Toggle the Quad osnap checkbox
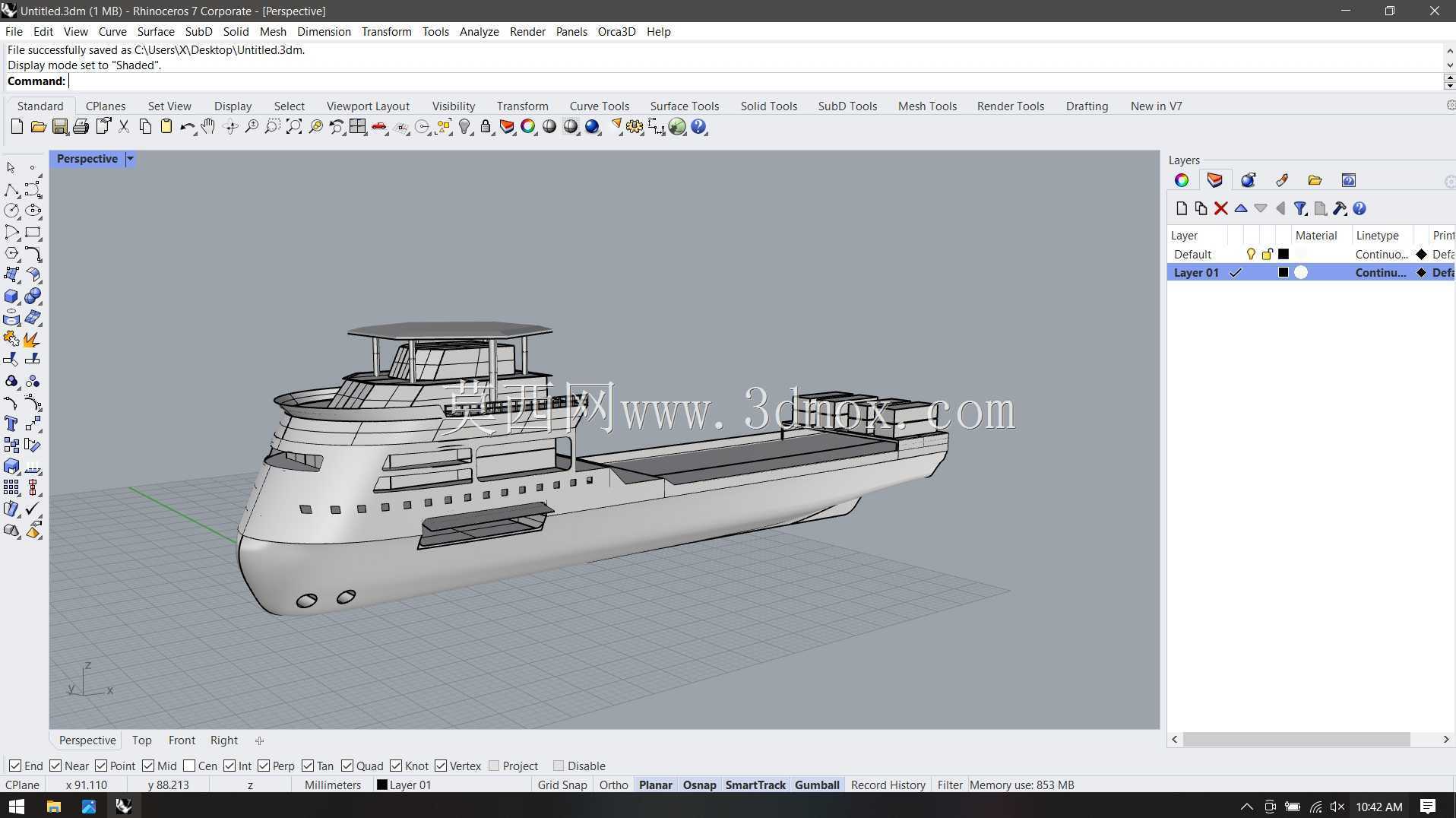1456x818 pixels. 347,766
